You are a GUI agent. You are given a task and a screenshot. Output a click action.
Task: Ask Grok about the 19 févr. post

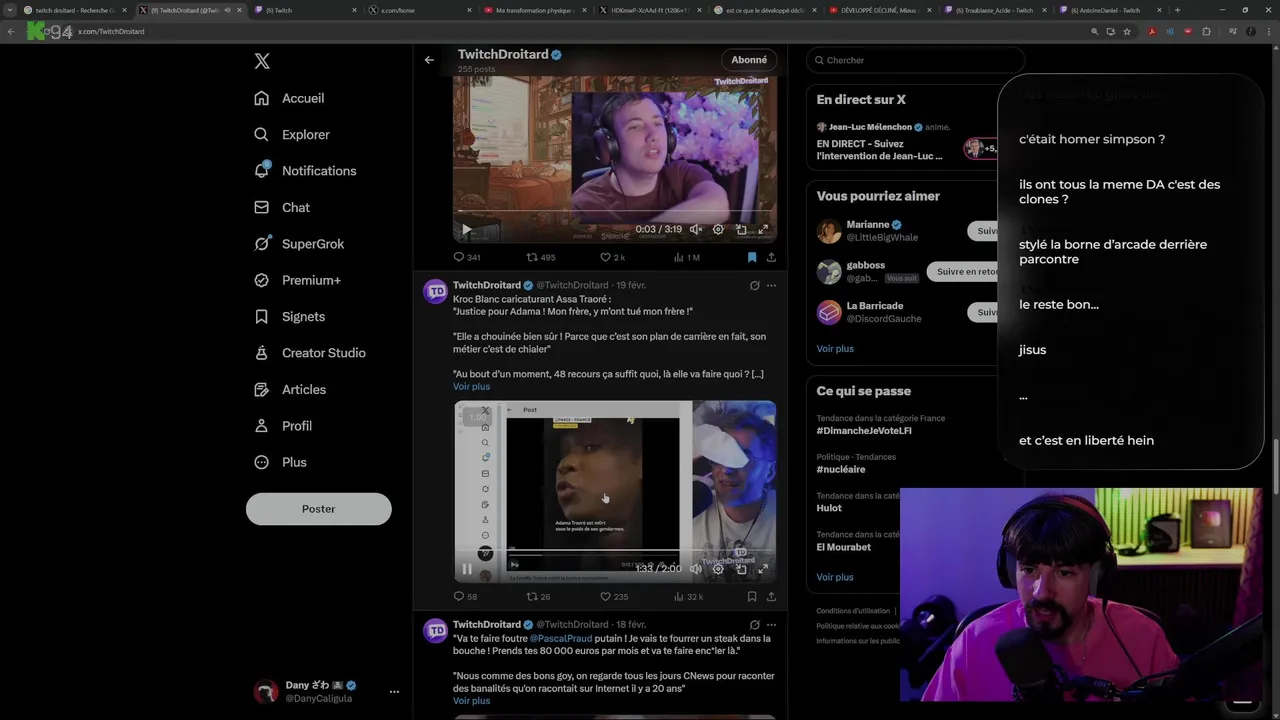pos(754,285)
